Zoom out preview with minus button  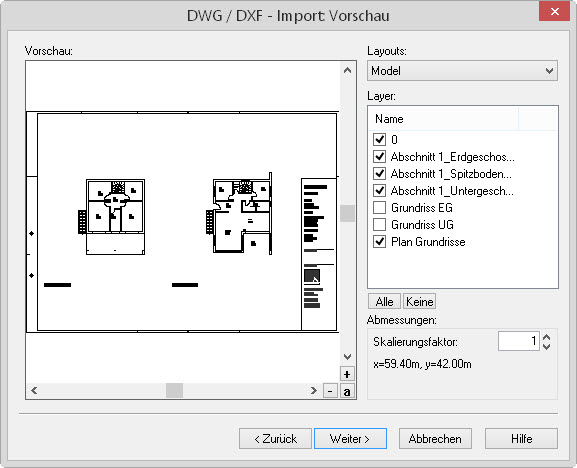pyautogui.click(x=330, y=391)
